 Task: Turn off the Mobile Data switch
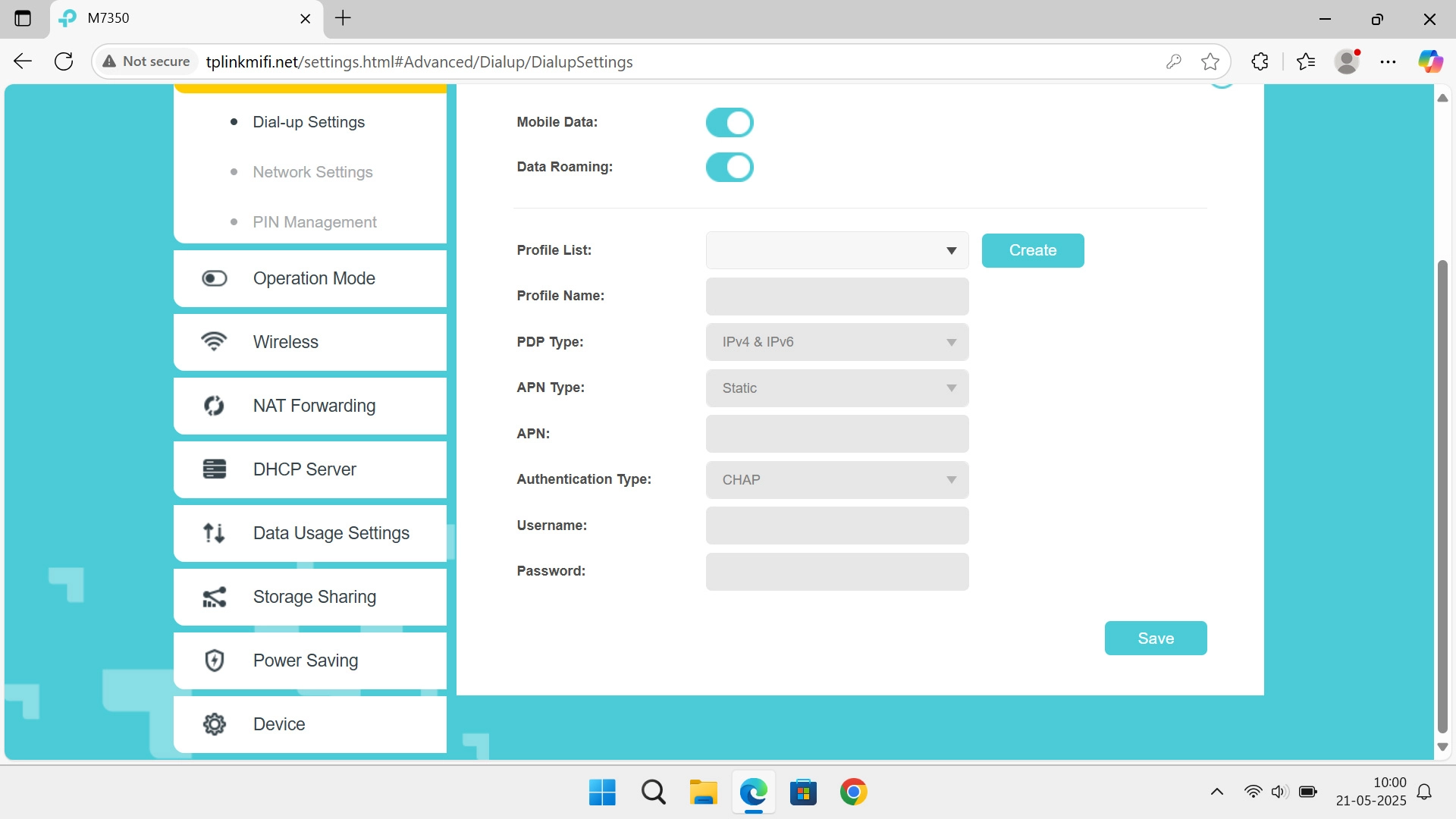(x=730, y=122)
